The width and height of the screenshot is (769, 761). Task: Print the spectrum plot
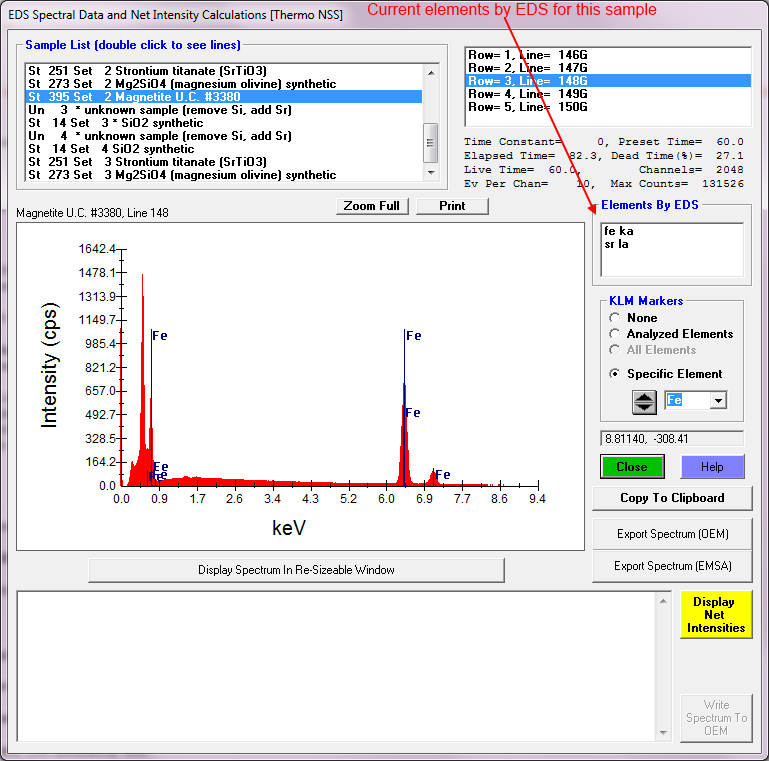pos(452,206)
